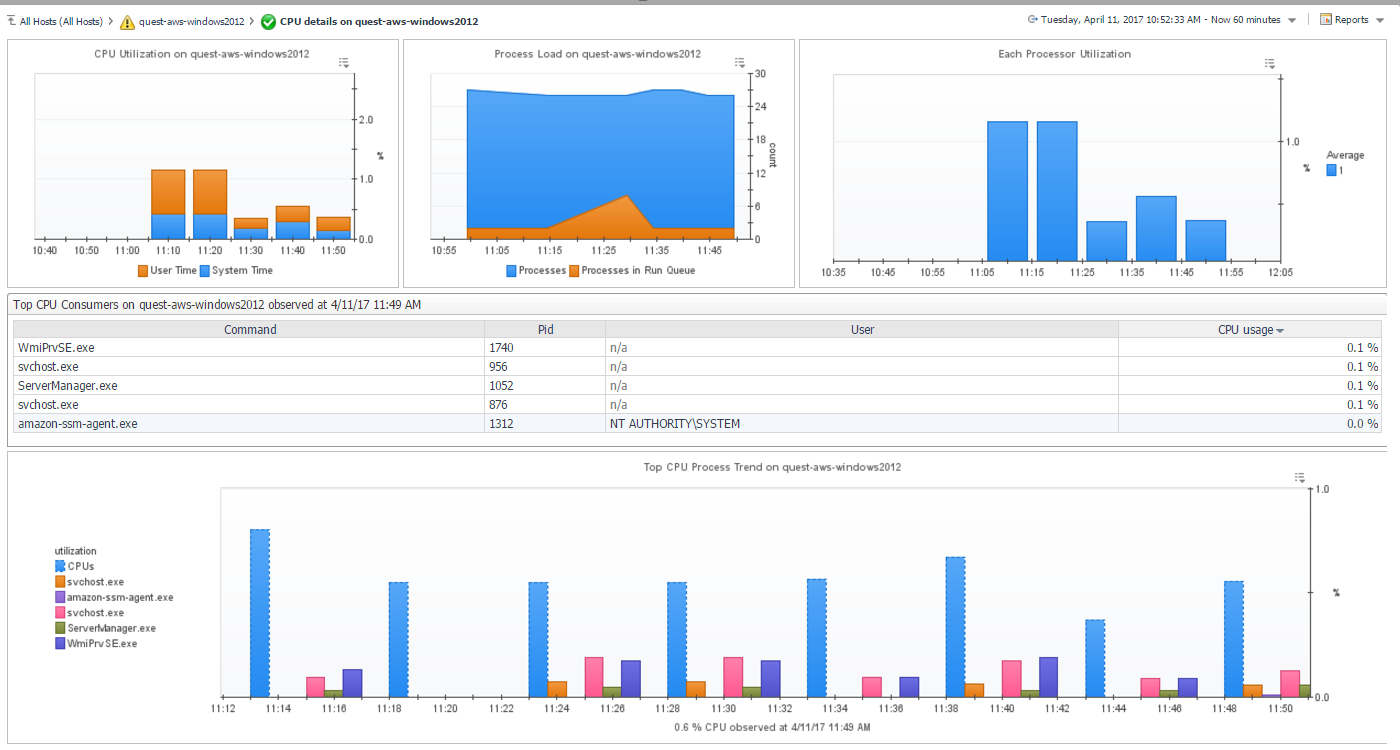Open Top CPU Process Trend options icon

[x=1299, y=478]
